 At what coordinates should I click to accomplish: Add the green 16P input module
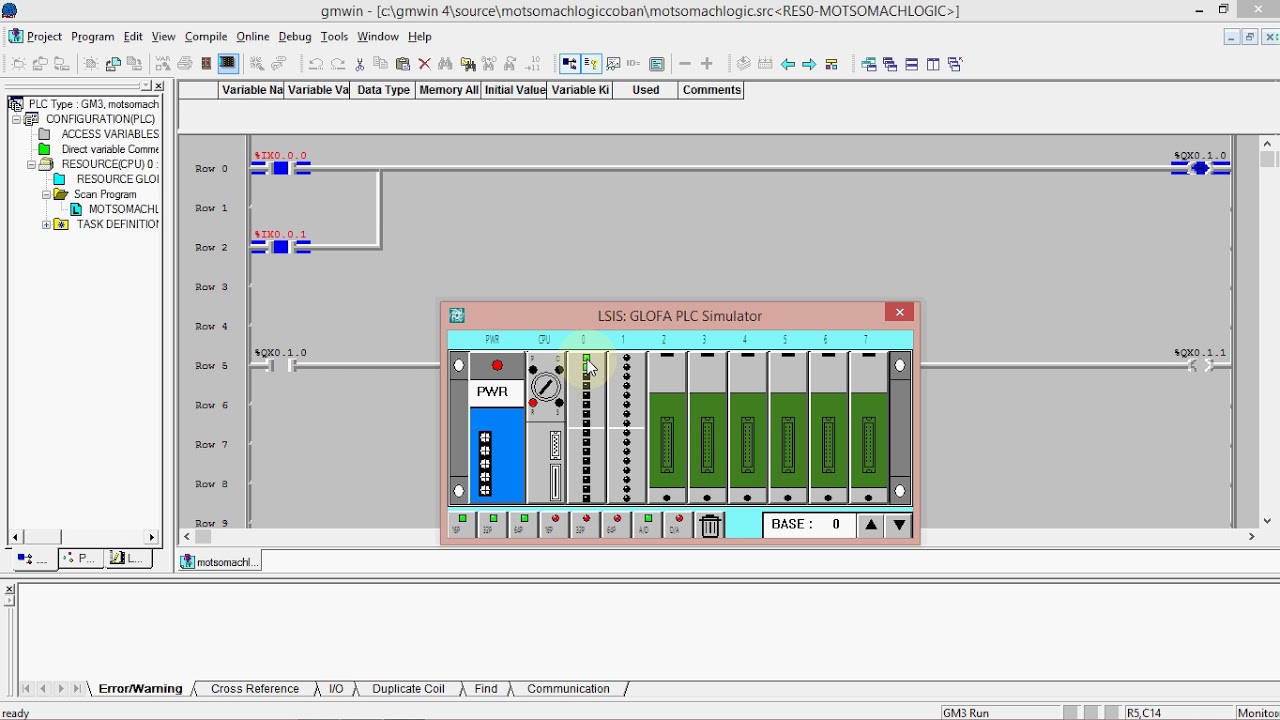[461, 524]
